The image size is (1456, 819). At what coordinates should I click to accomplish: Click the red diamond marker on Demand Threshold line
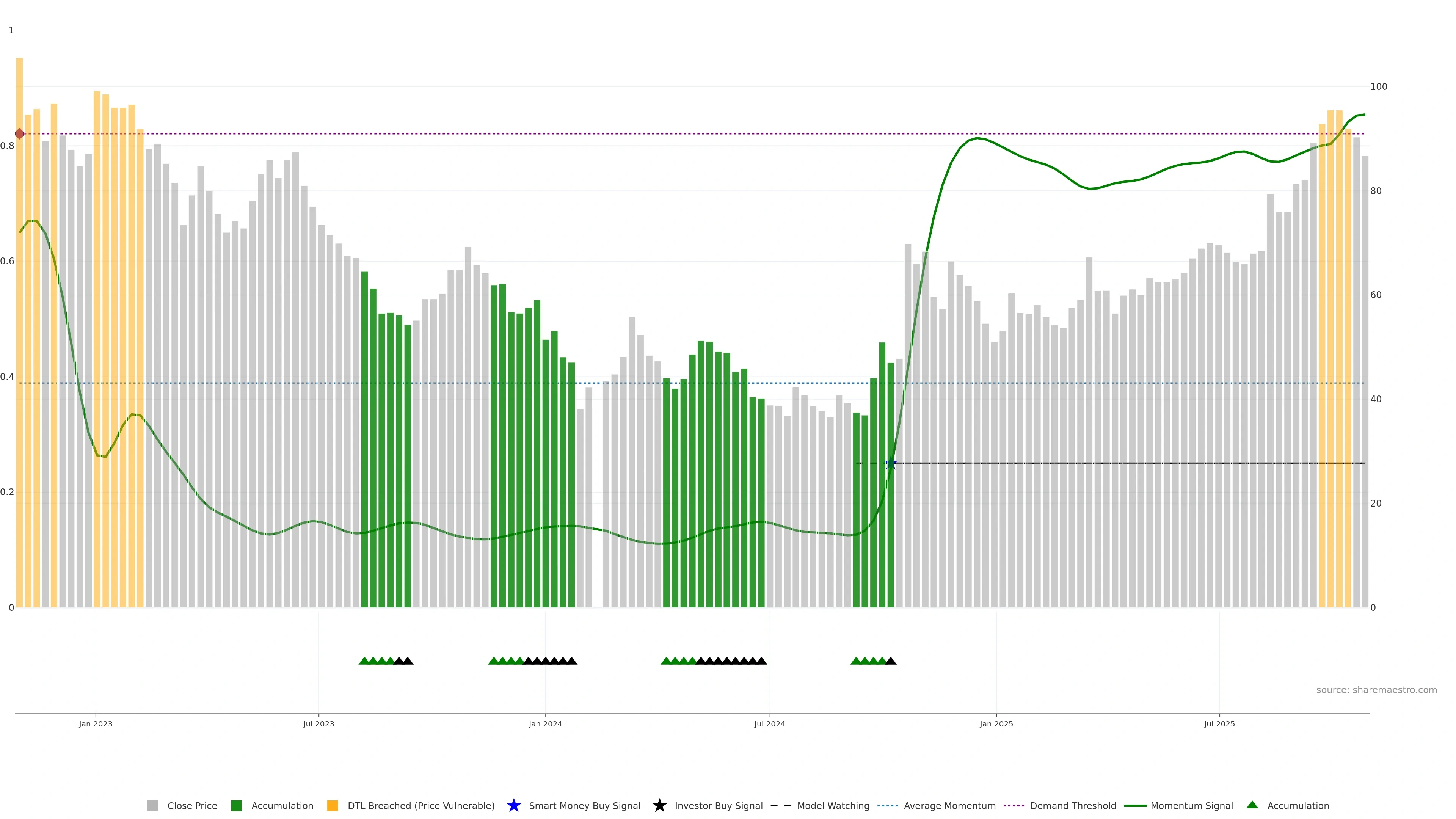click(x=20, y=134)
